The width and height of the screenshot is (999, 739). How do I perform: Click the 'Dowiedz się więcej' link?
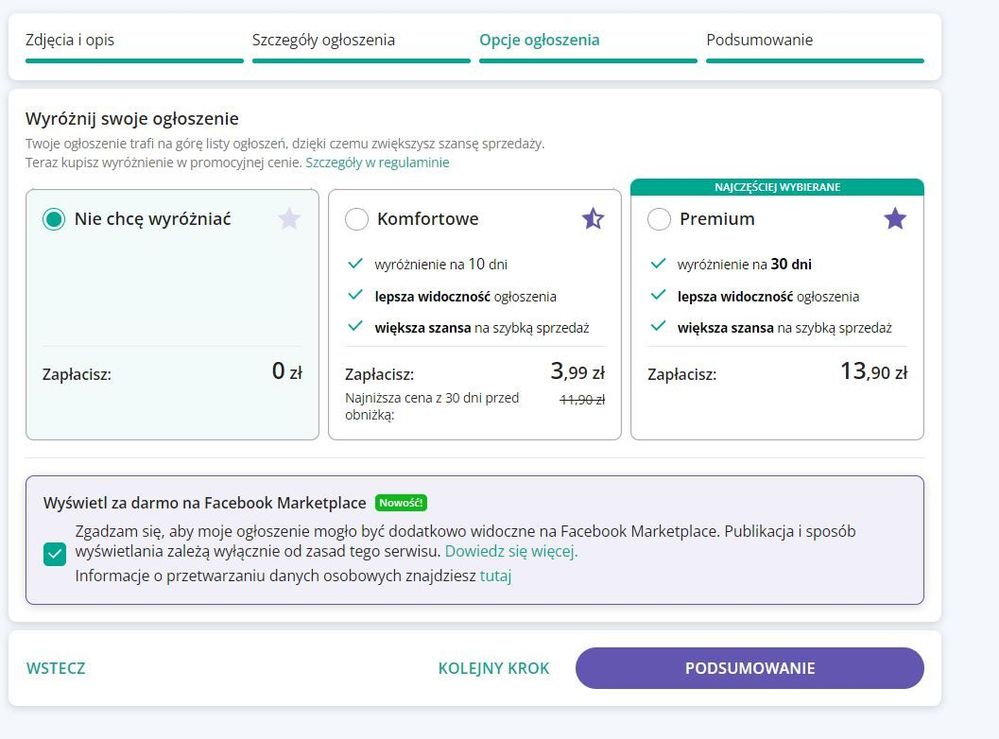(511, 551)
